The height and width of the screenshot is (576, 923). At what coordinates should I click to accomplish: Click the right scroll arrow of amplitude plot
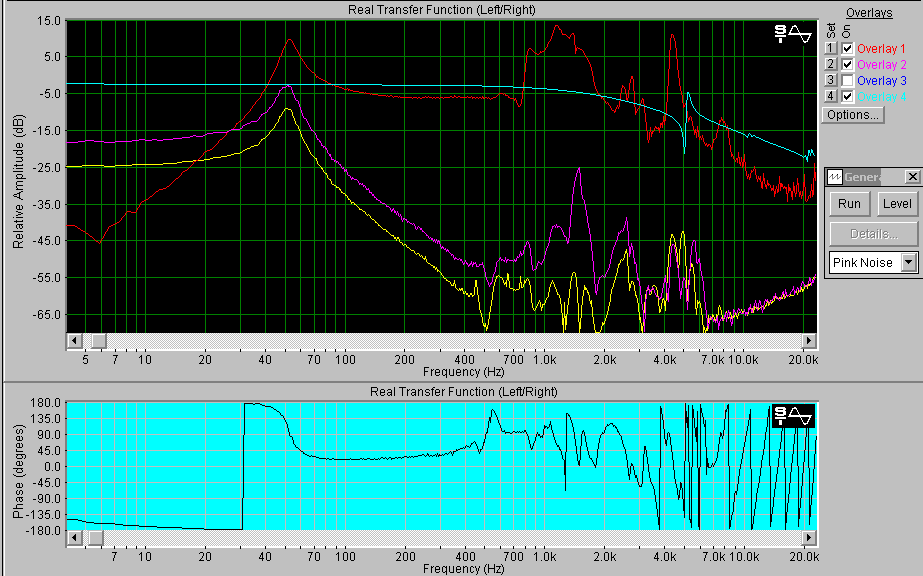(x=809, y=341)
